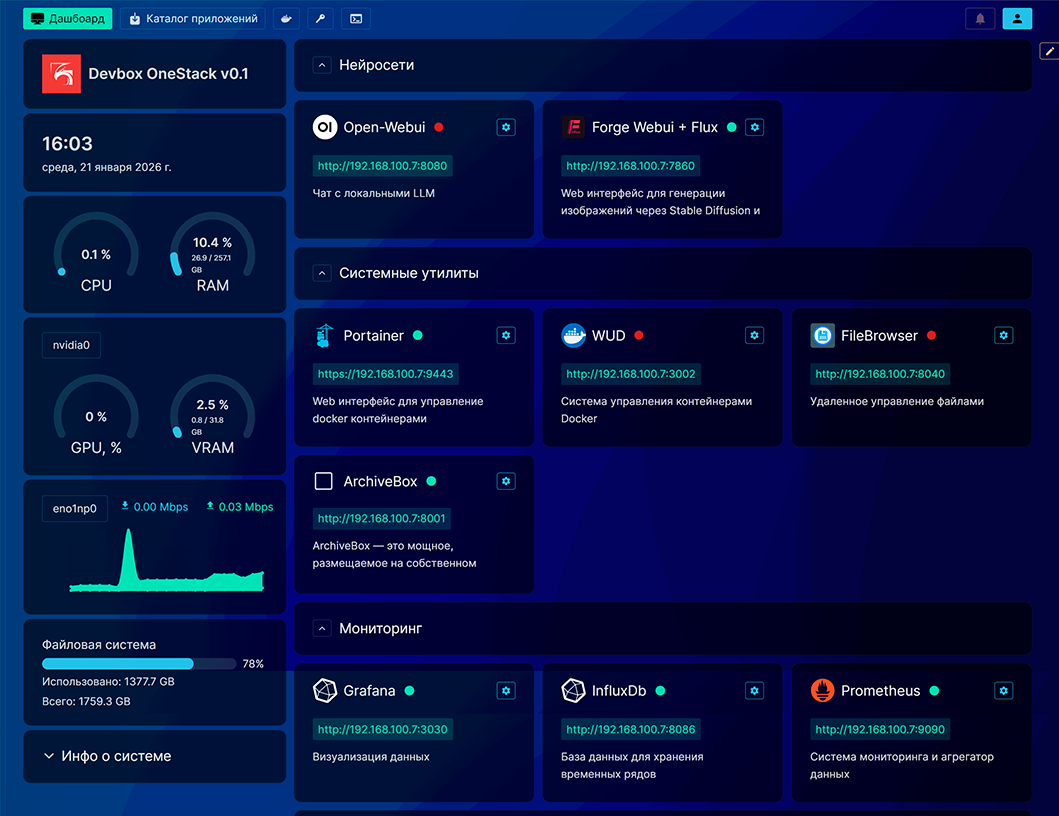This screenshot has width=1059, height=816.
Task: Collapse the Мониторинг section
Action: tap(322, 629)
